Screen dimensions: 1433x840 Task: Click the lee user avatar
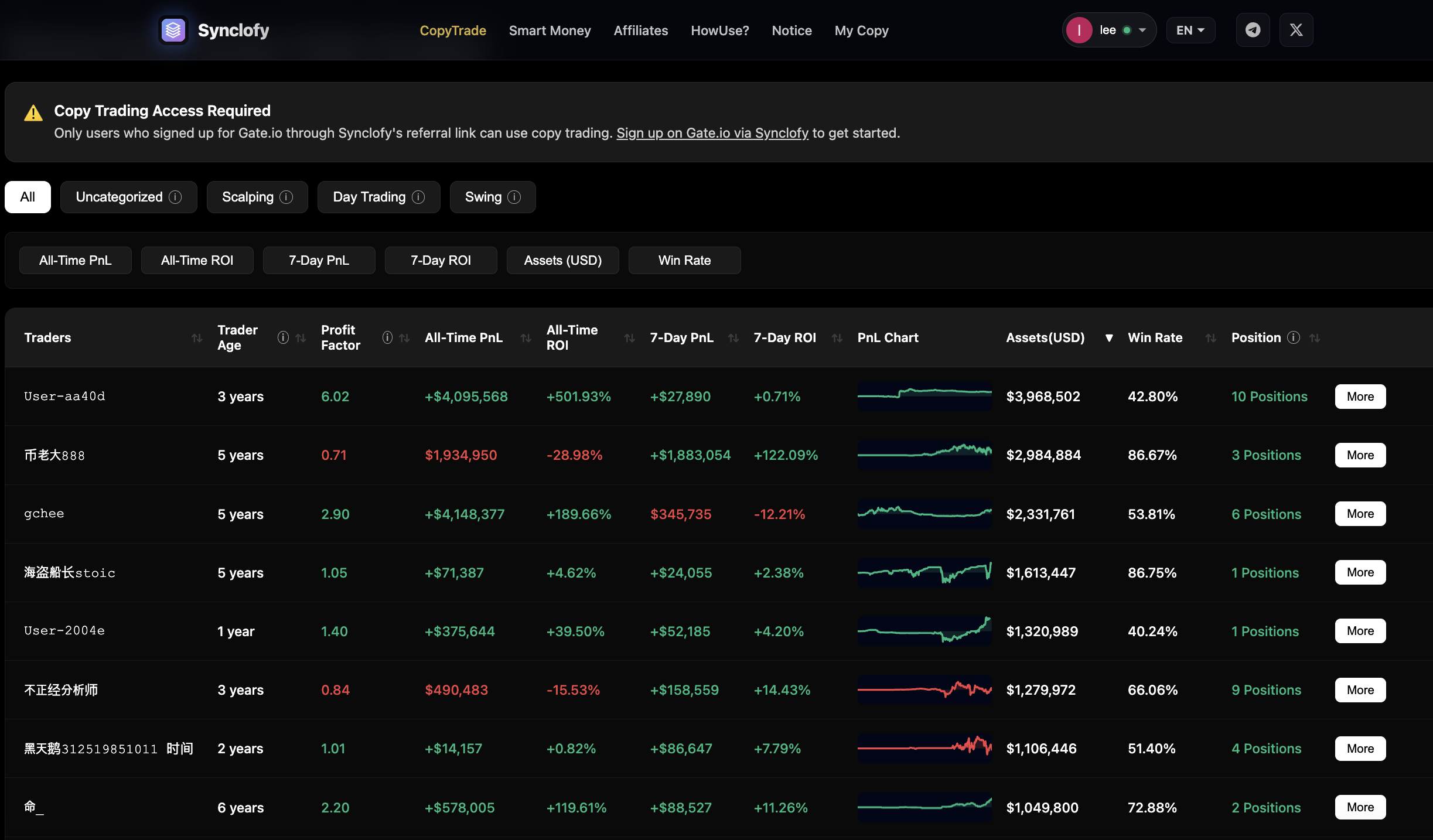1079,30
